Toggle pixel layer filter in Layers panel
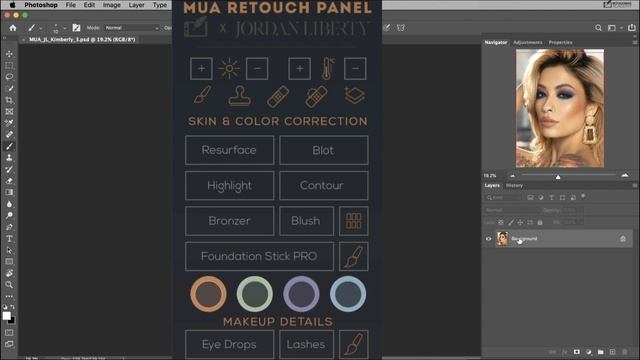This screenshot has height=360, width=640. coord(530,198)
